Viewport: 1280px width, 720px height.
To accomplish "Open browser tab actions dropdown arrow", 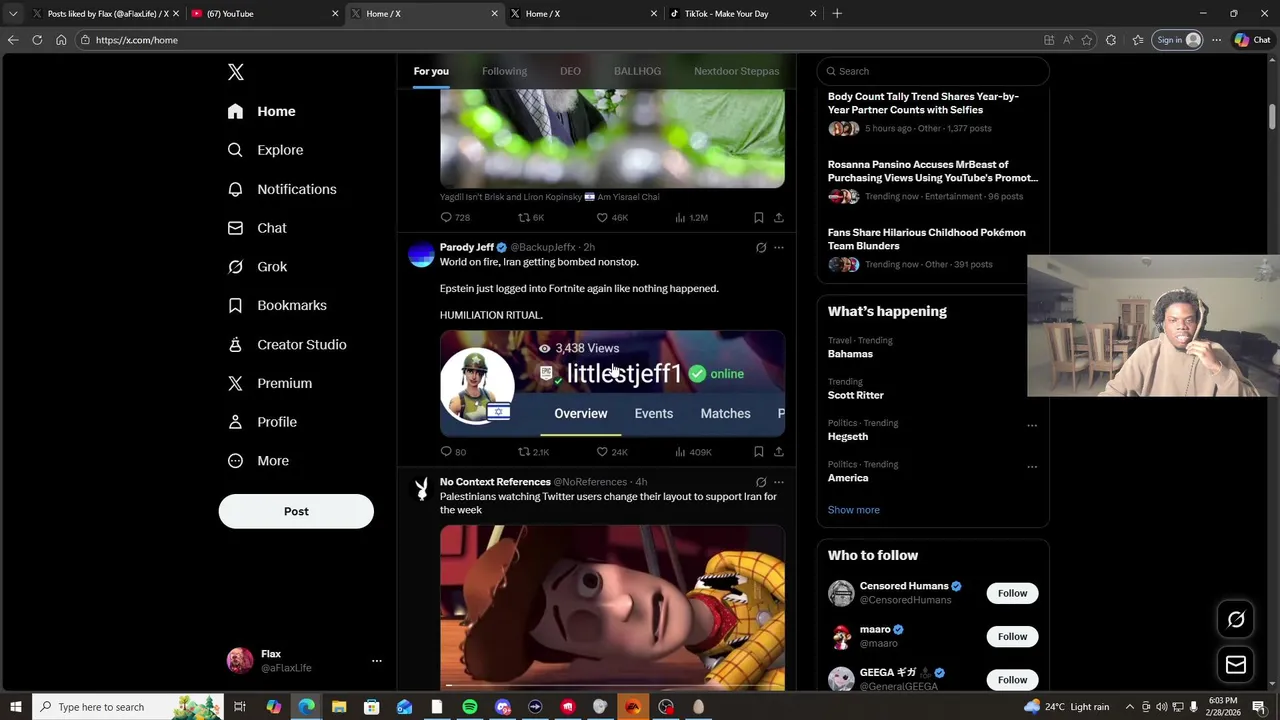I will click(13, 14).
